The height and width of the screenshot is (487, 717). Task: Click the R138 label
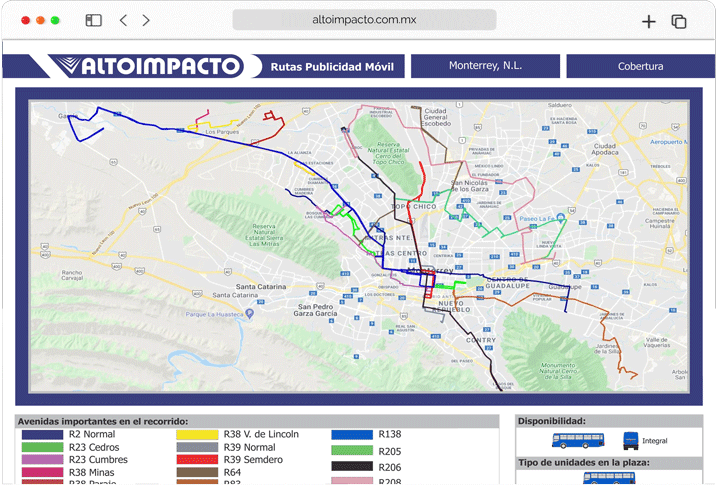[x=390, y=434]
